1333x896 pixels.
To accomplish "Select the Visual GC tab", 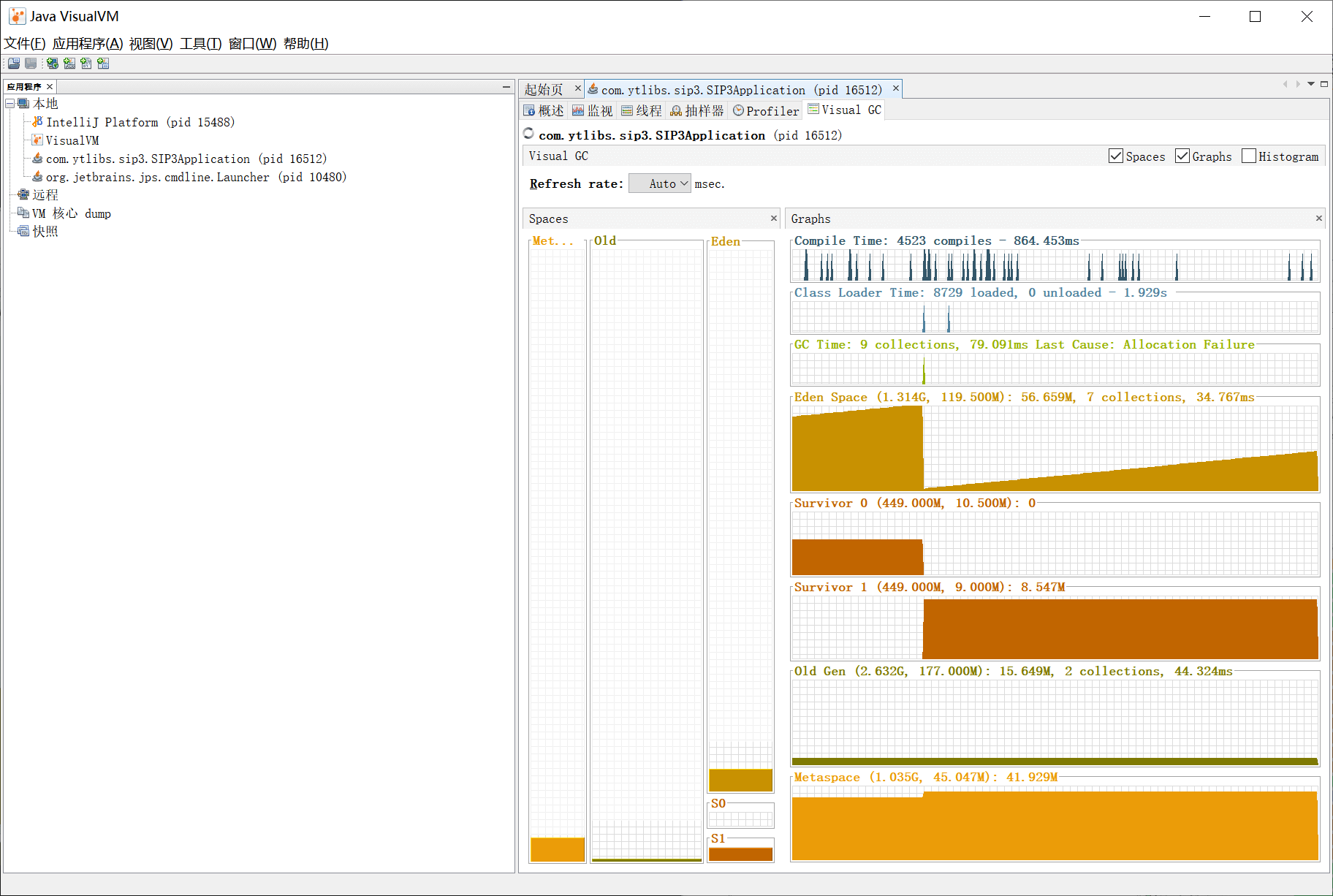I will 844,110.
